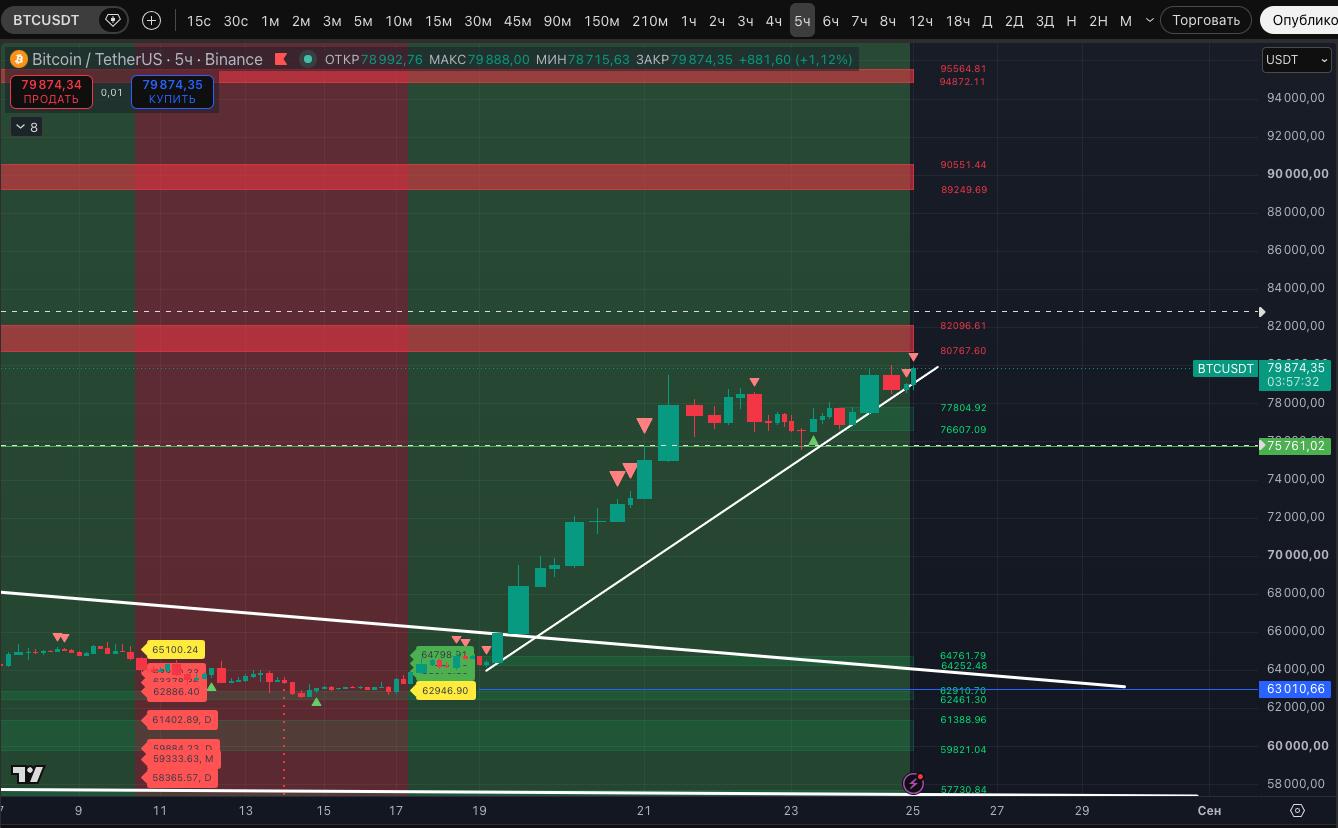Screen dimensions: 1338x828
Task: Switch to the 30с timeframe
Action: 236,21
